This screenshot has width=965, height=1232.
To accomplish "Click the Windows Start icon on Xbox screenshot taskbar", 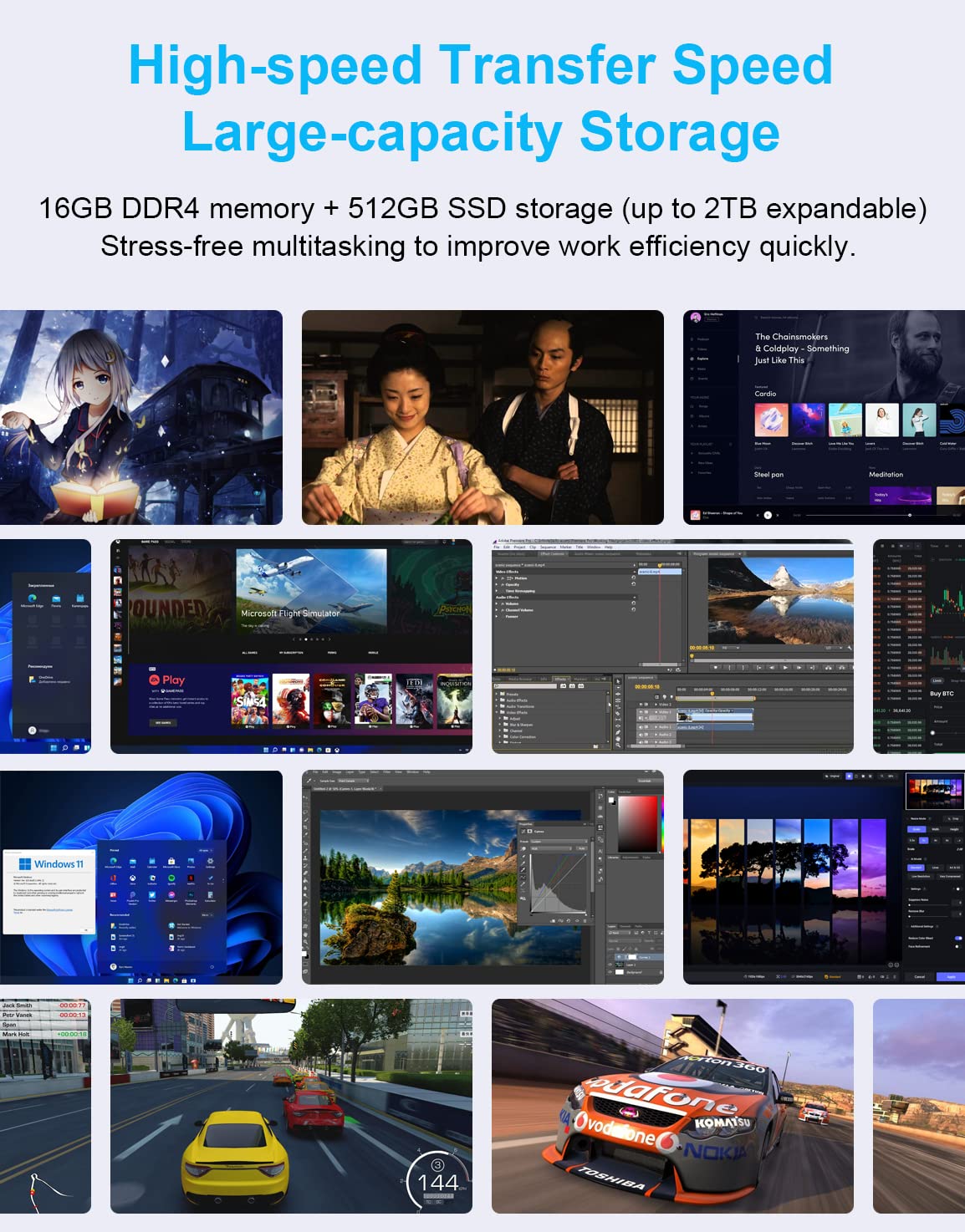I will point(265,749).
